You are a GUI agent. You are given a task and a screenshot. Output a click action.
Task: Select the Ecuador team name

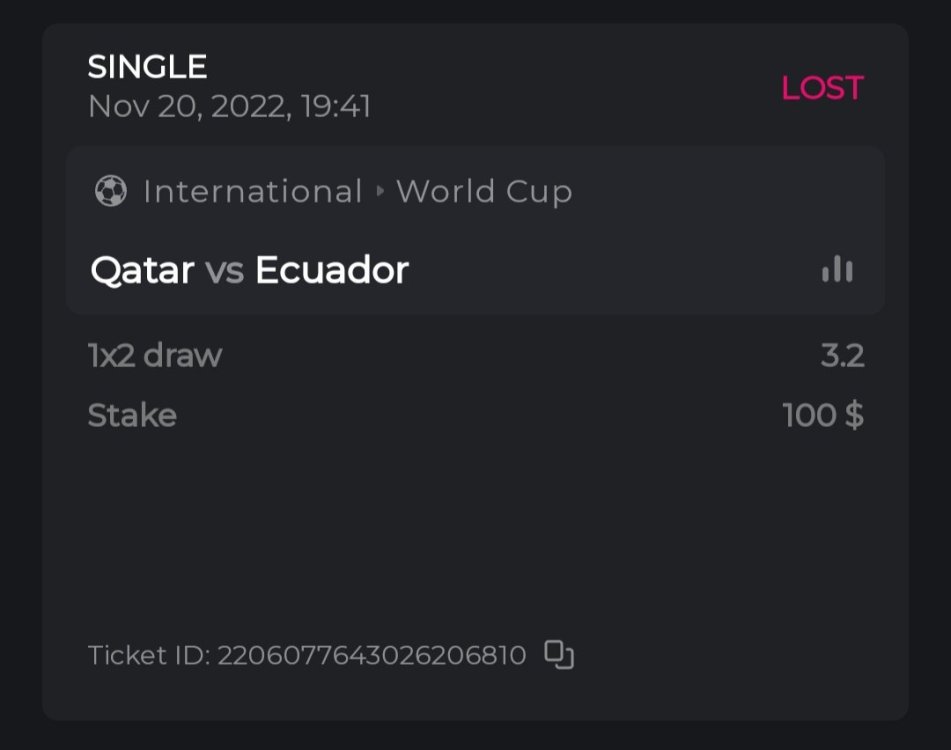332,270
